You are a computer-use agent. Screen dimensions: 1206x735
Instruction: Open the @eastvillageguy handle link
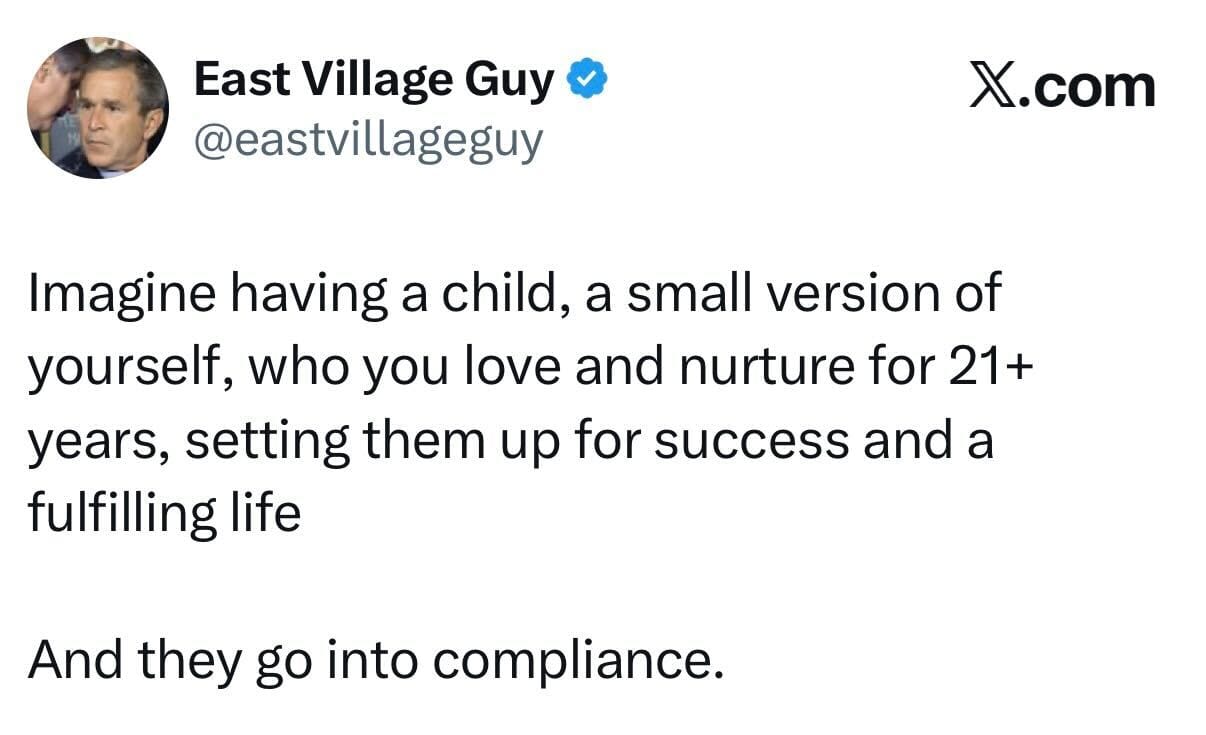[367, 141]
